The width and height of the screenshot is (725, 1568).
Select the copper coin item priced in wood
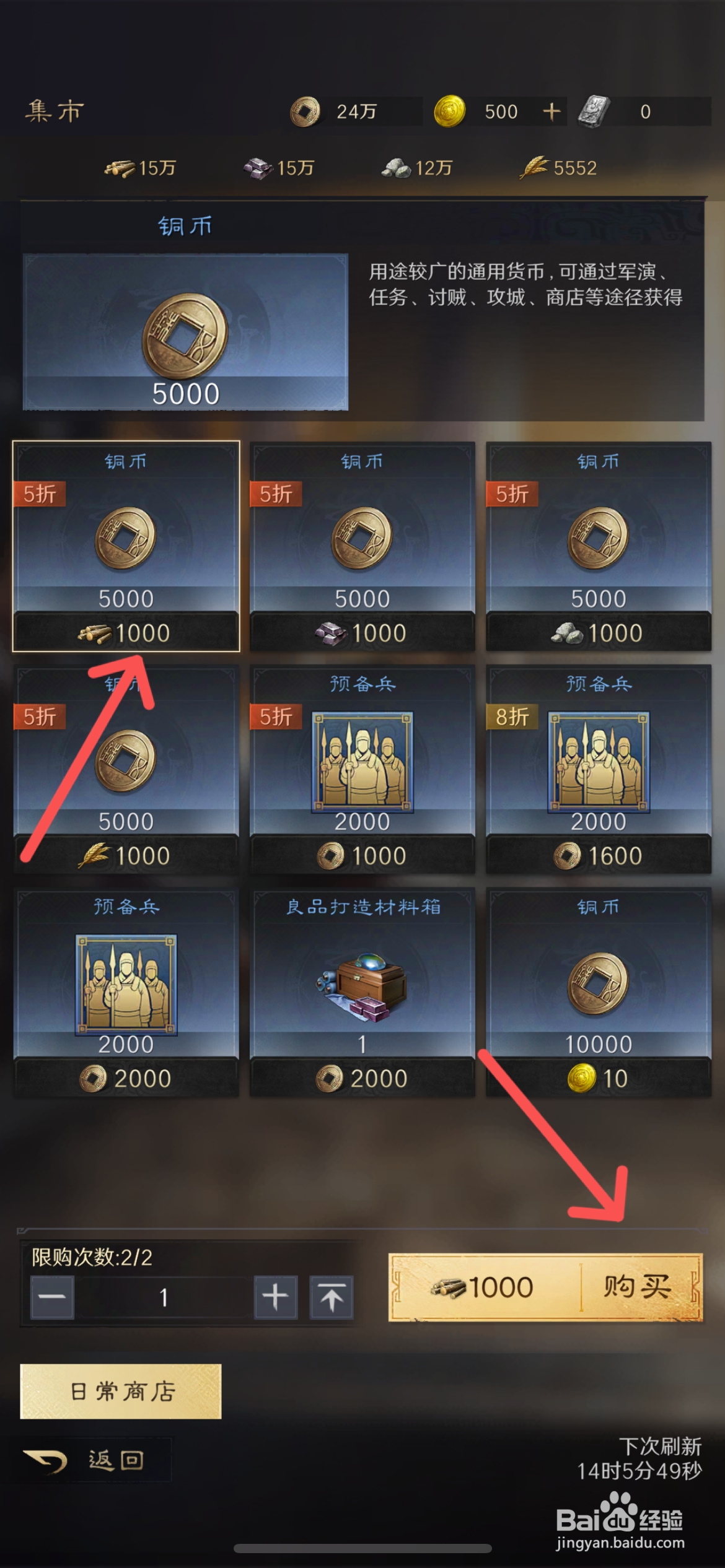[x=126, y=546]
